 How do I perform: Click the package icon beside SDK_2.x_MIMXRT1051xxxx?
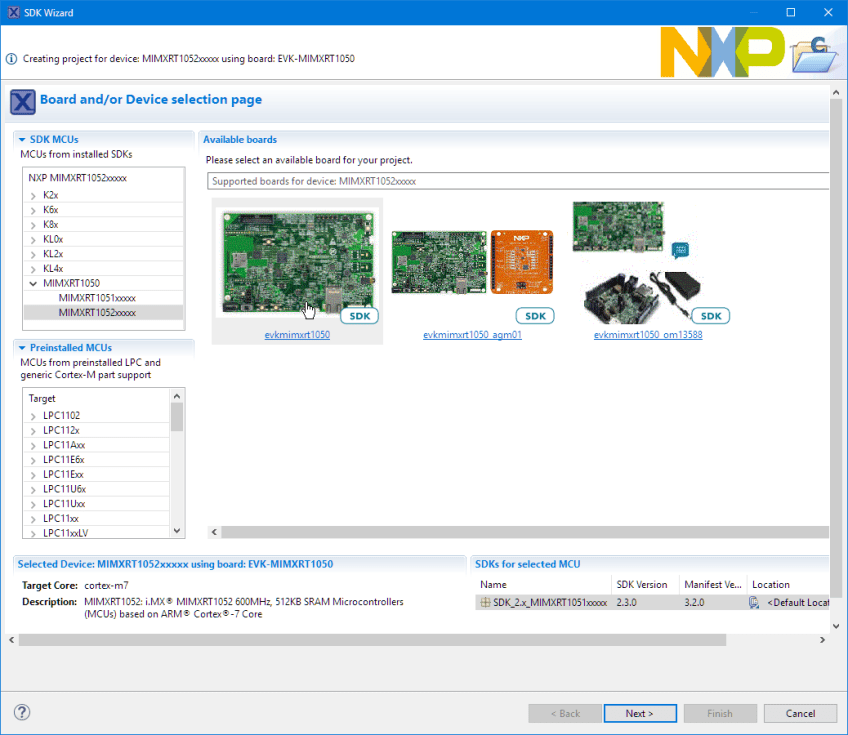coord(484,602)
